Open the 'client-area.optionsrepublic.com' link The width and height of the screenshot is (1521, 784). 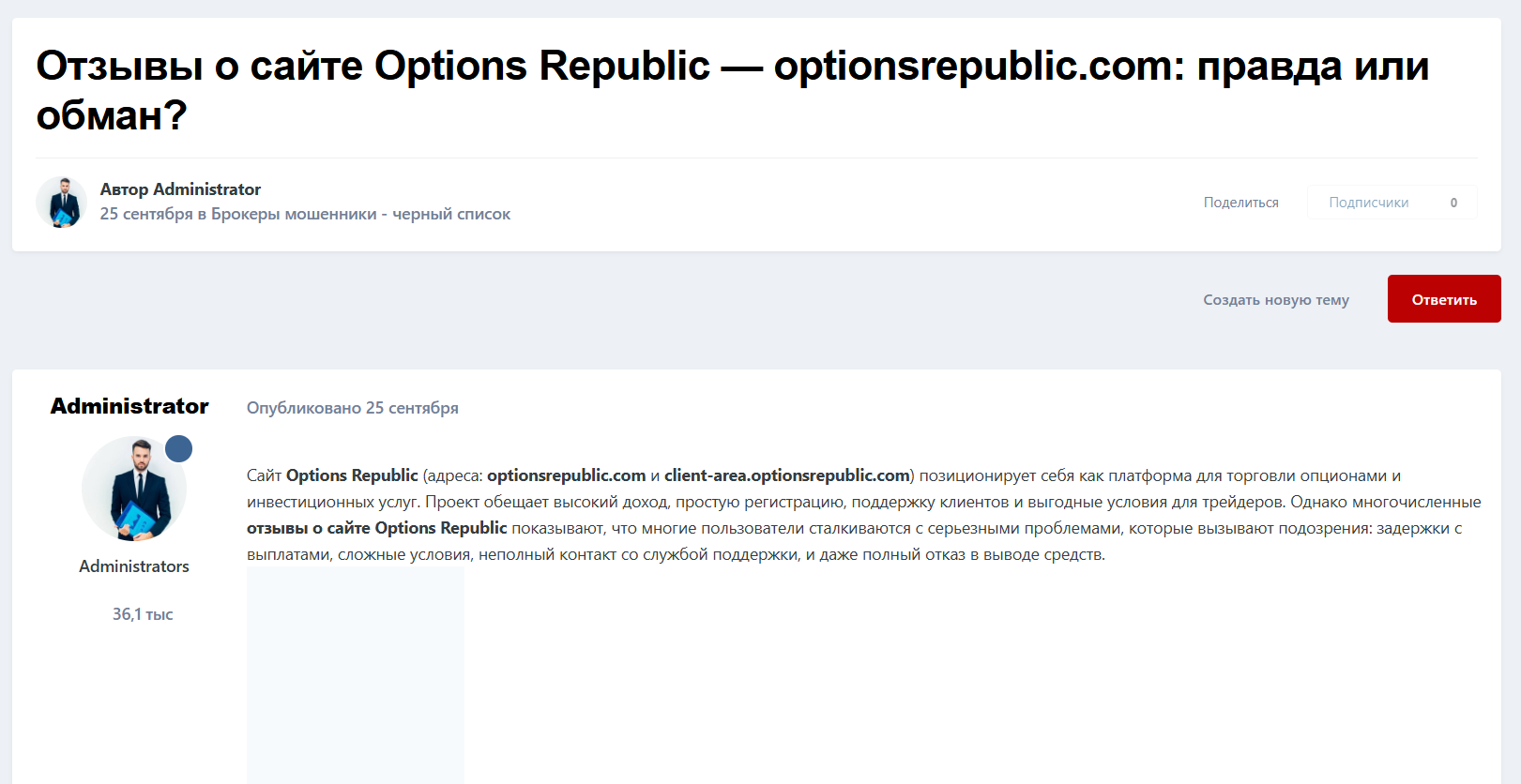(785, 475)
